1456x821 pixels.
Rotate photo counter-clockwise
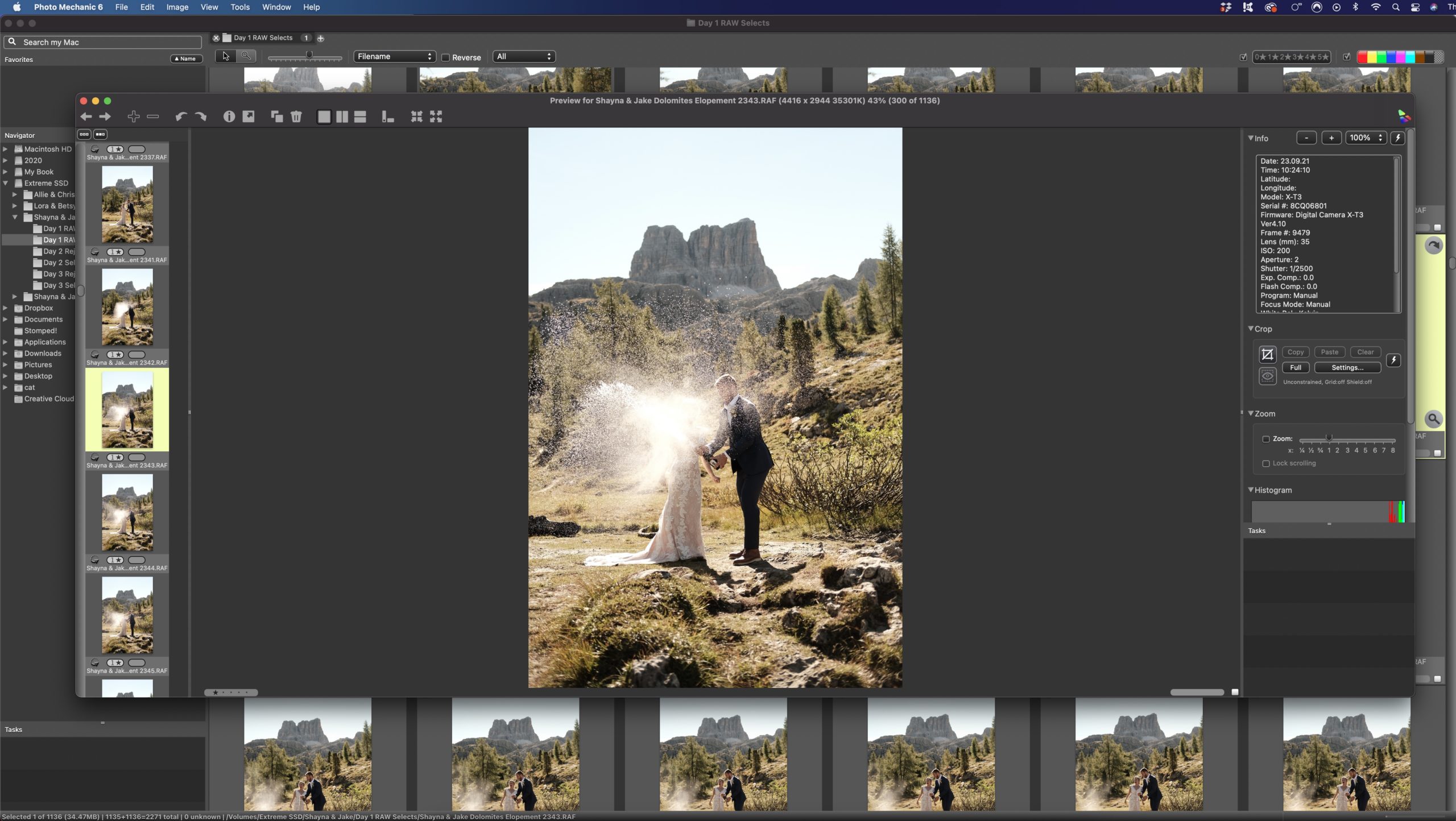pos(181,117)
